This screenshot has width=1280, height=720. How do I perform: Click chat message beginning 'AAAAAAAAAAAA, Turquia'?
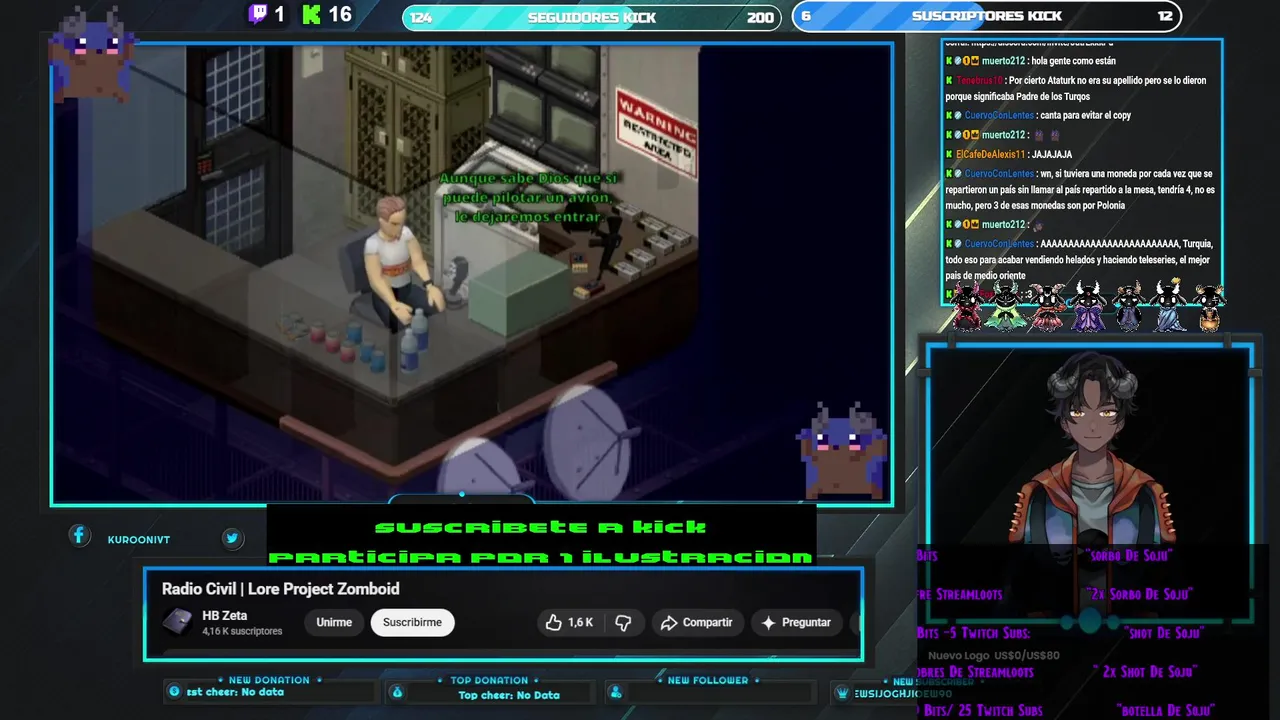1080,260
